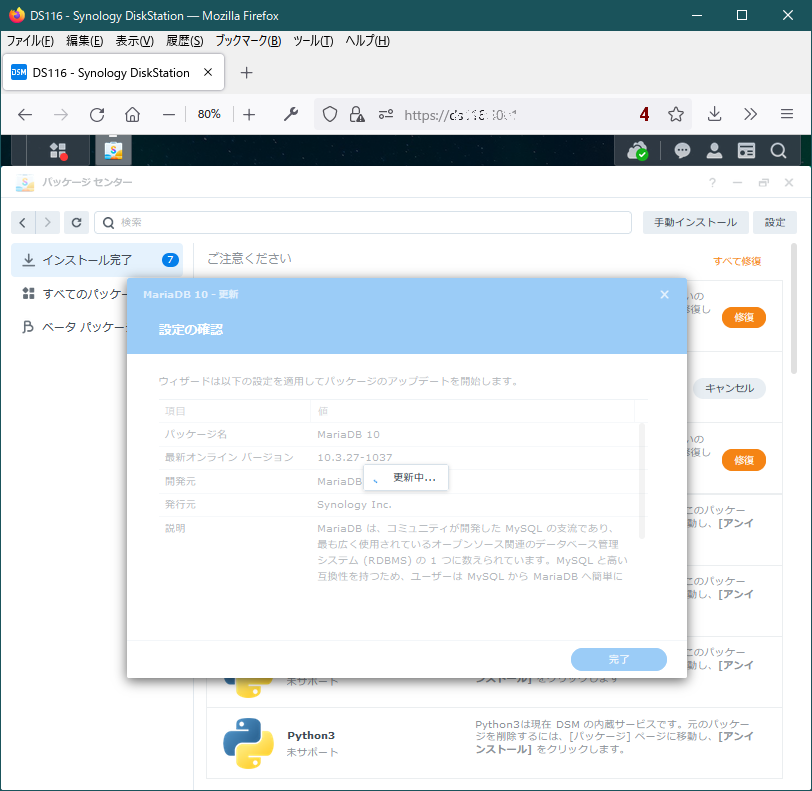Image resolution: width=812 pixels, height=791 pixels.
Task: Refresh the Package Center list
Action: click(x=76, y=223)
